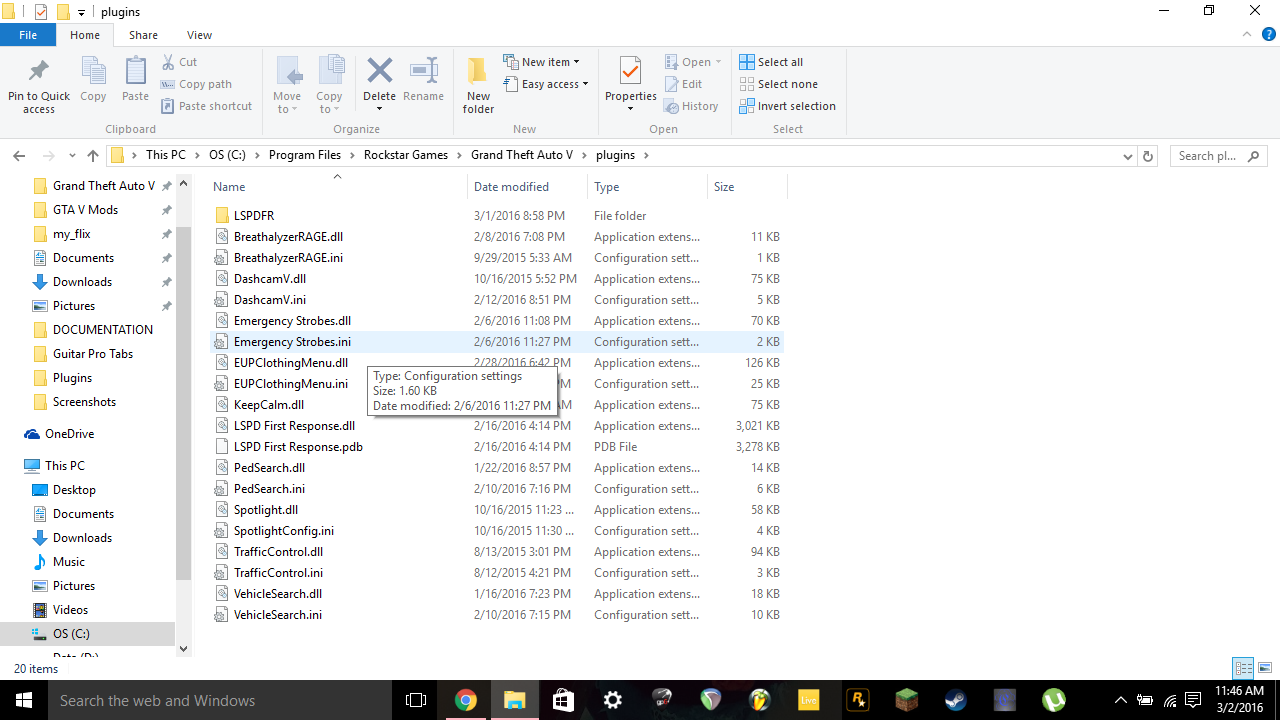This screenshot has width=1280, height=720.
Task: Open Google Chrome from the taskbar
Action: tap(465, 700)
